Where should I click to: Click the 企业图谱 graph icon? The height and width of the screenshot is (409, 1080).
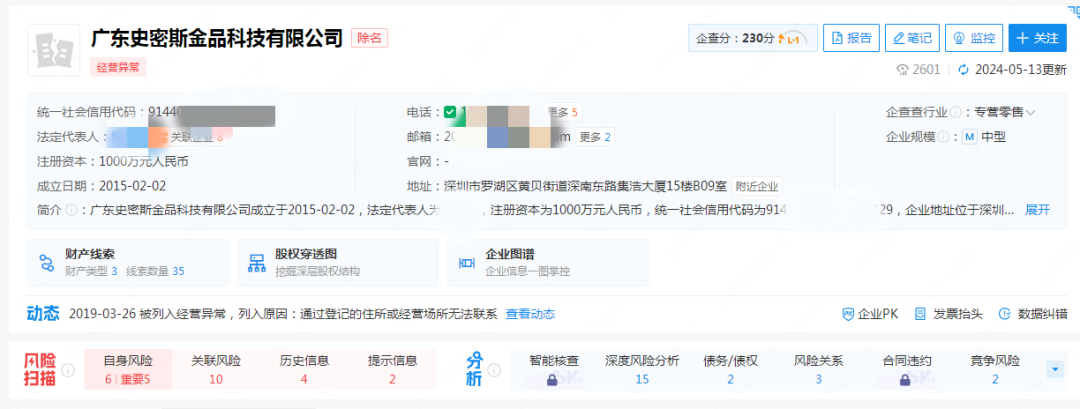pos(467,263)
